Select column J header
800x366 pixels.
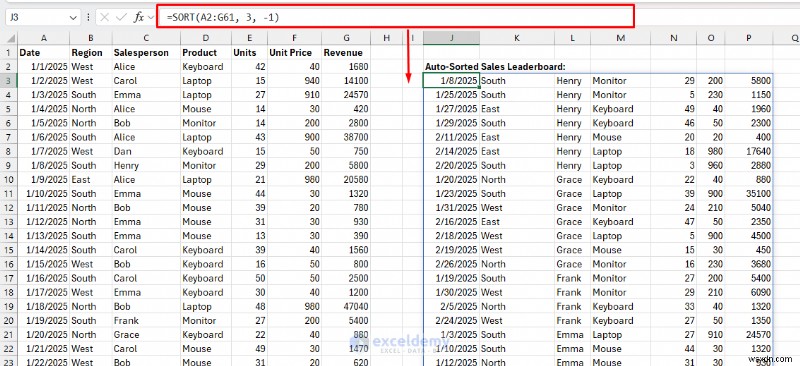[x=452, y=38]
